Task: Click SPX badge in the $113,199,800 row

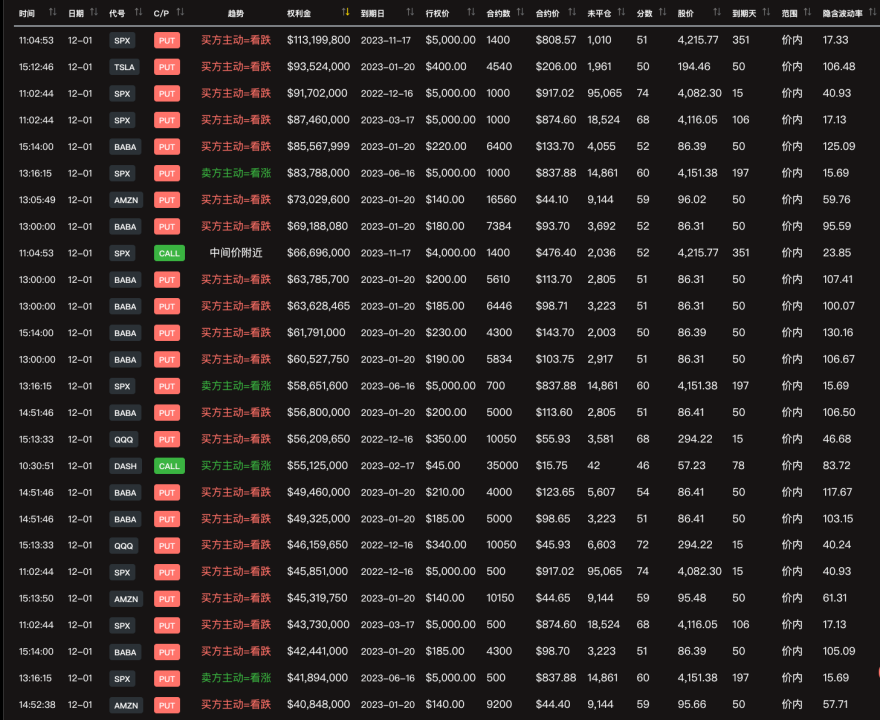Action: [122, 40]
